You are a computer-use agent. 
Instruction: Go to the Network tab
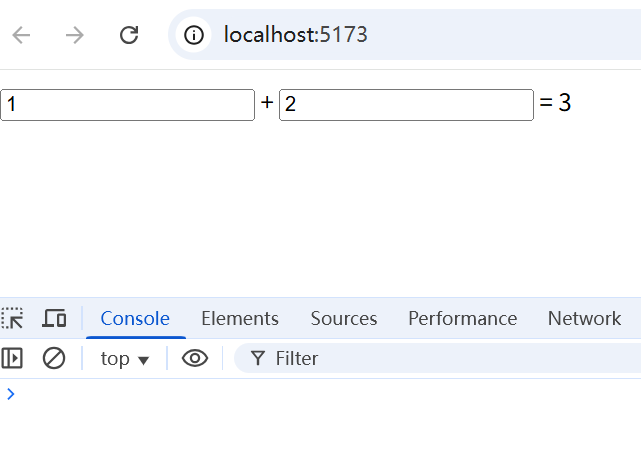coord(584,318)
